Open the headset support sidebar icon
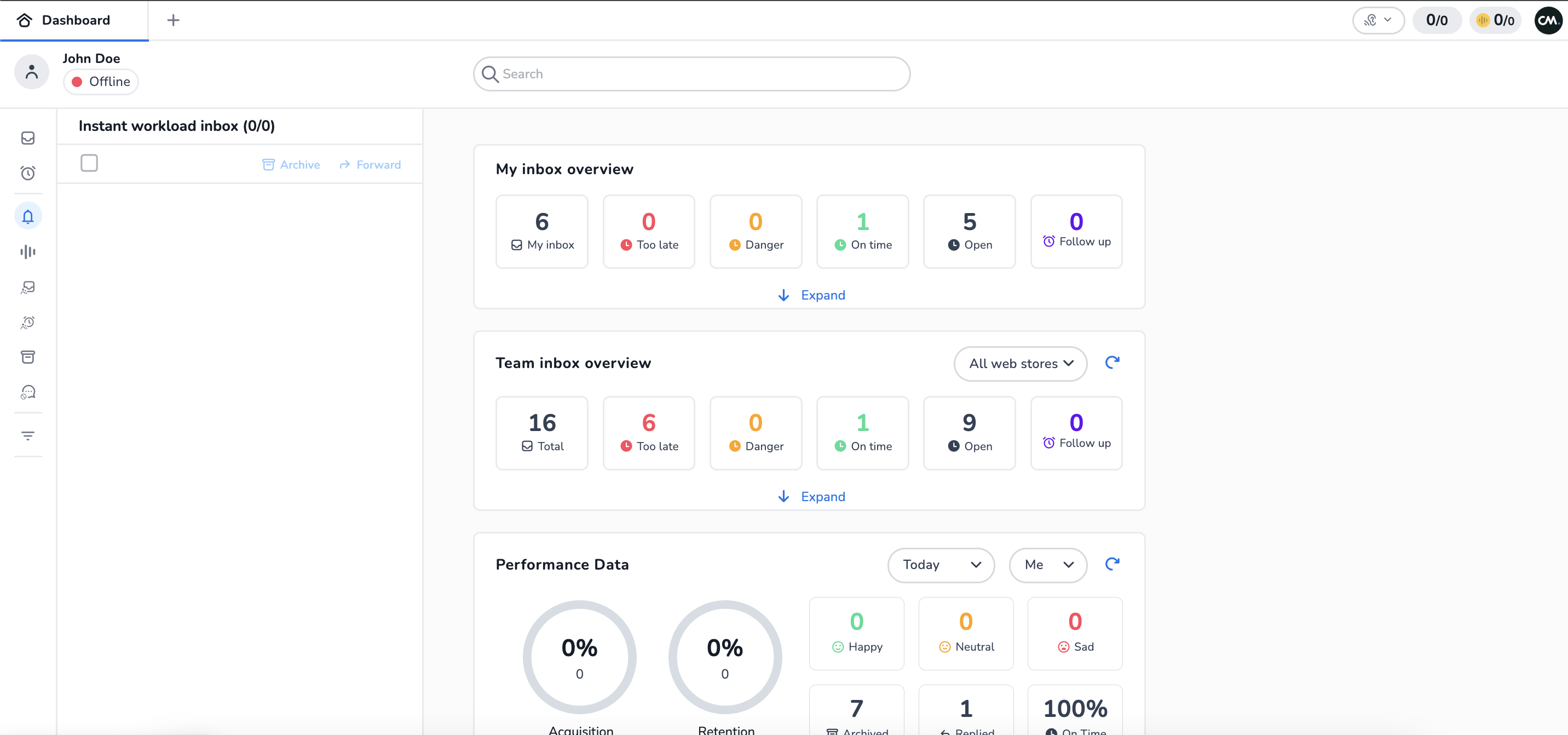 pos(28,392)
